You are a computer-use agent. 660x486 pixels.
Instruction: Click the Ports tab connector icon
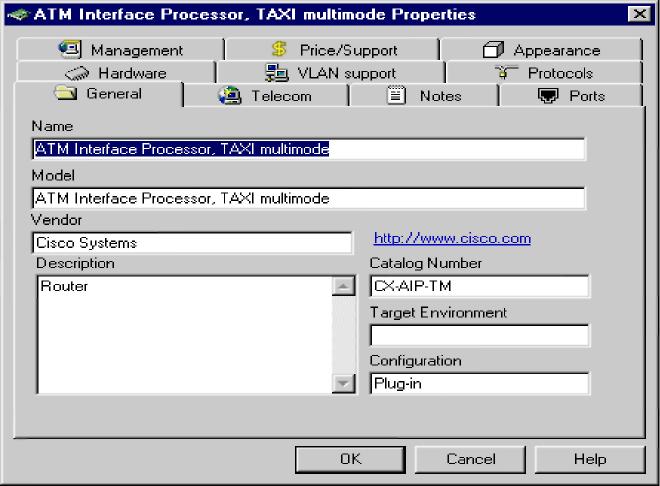[x=548, y=96]
